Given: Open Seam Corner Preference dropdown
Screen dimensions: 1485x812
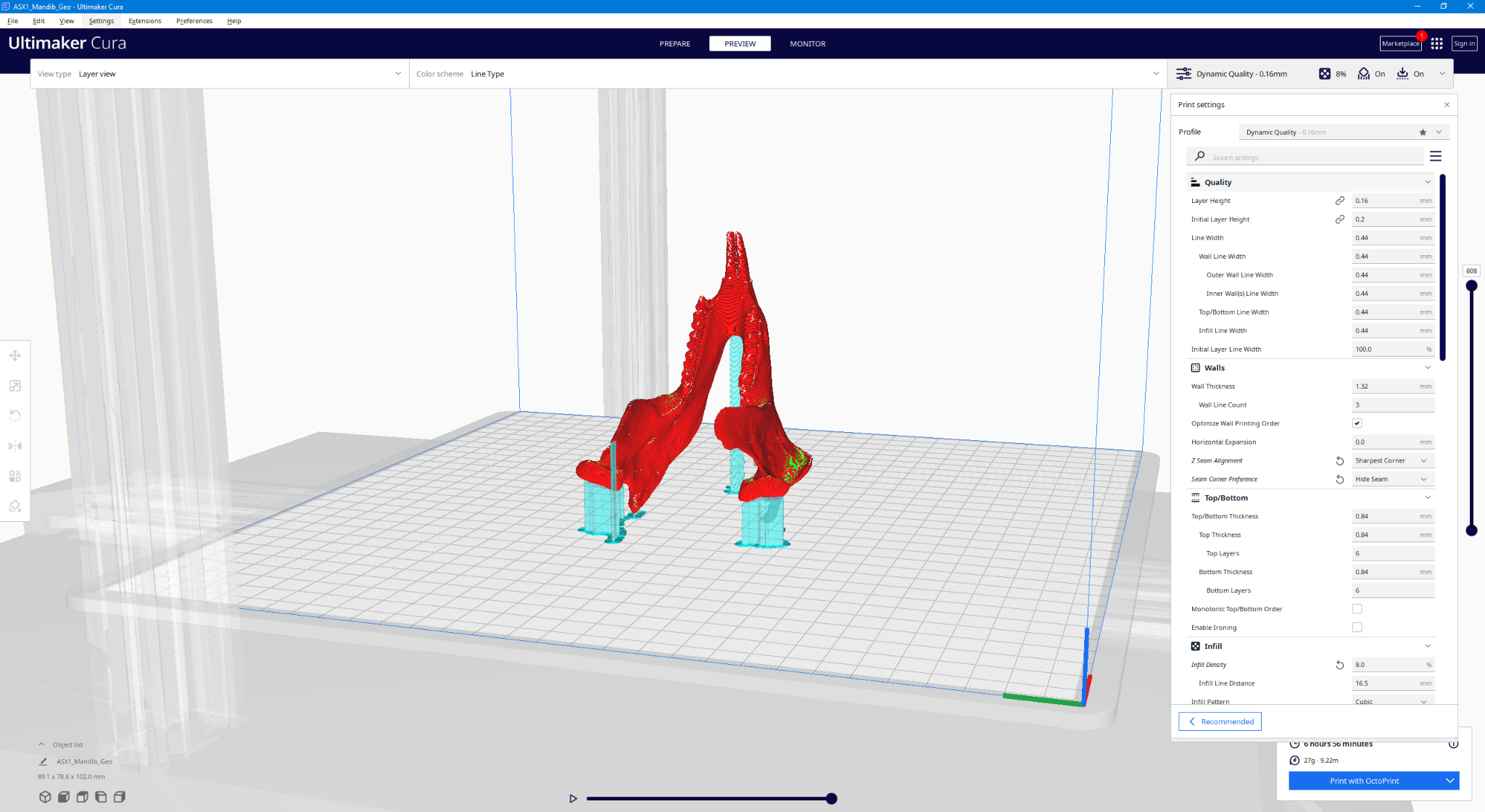Looking at the screenshot, I should (1392, 479).
